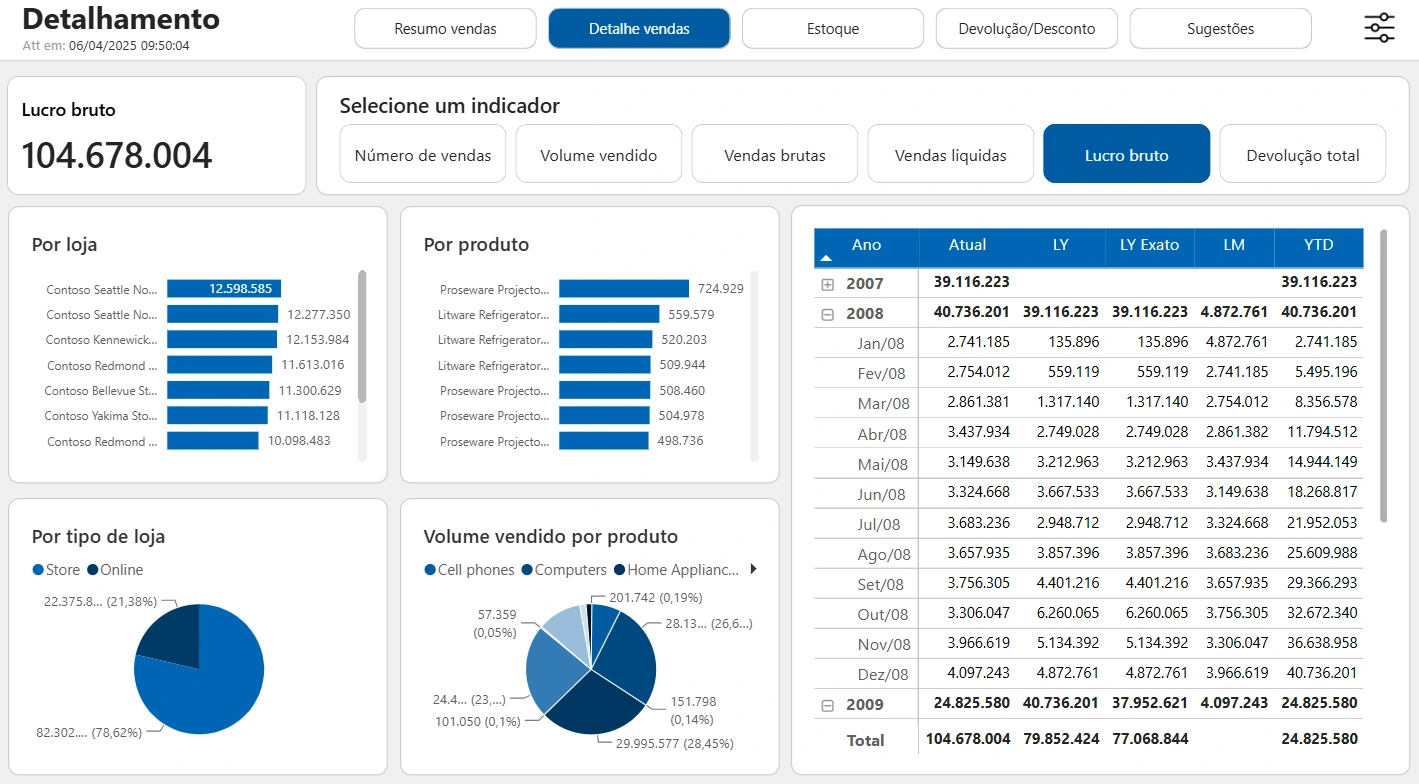Select the Computers legend entry
The height and width of the screenshot is (784, 1419).
(564, 570)
